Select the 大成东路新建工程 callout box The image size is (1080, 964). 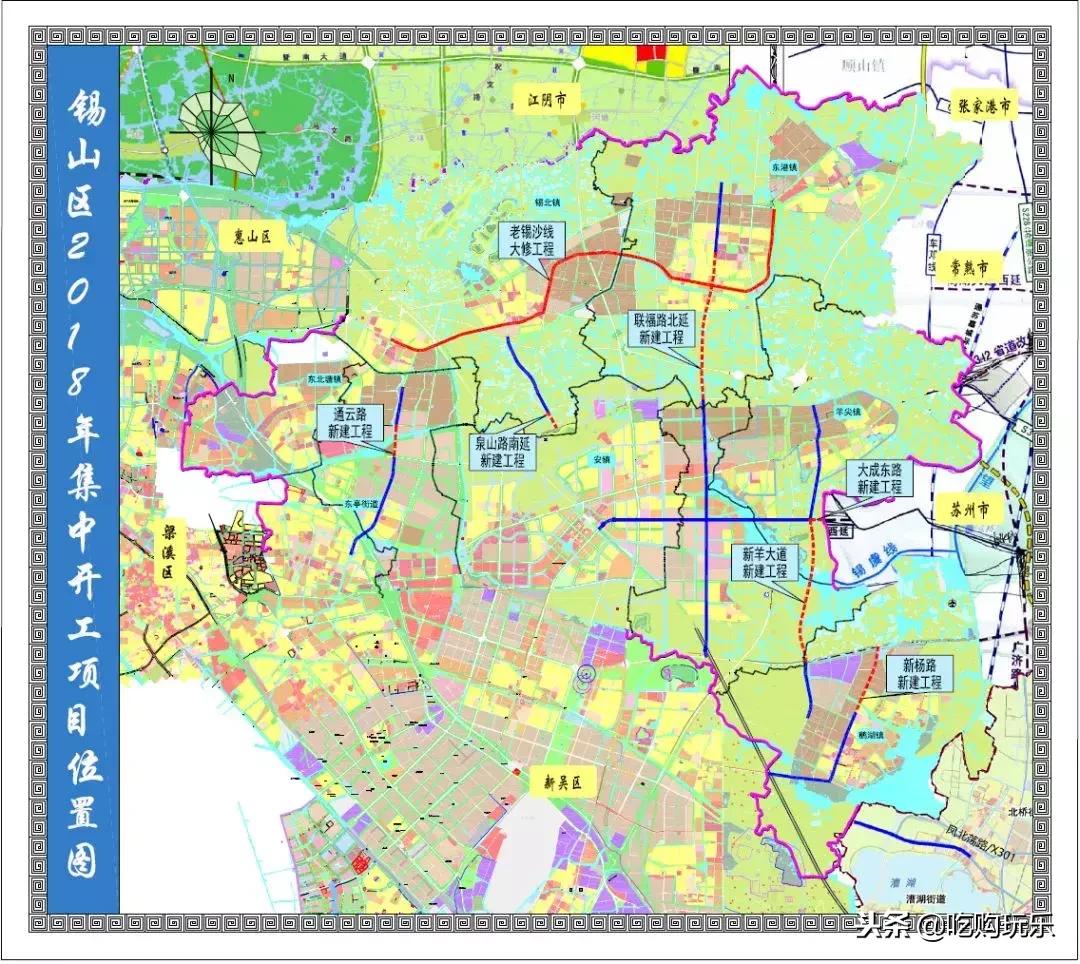click(x=878, y=479)
